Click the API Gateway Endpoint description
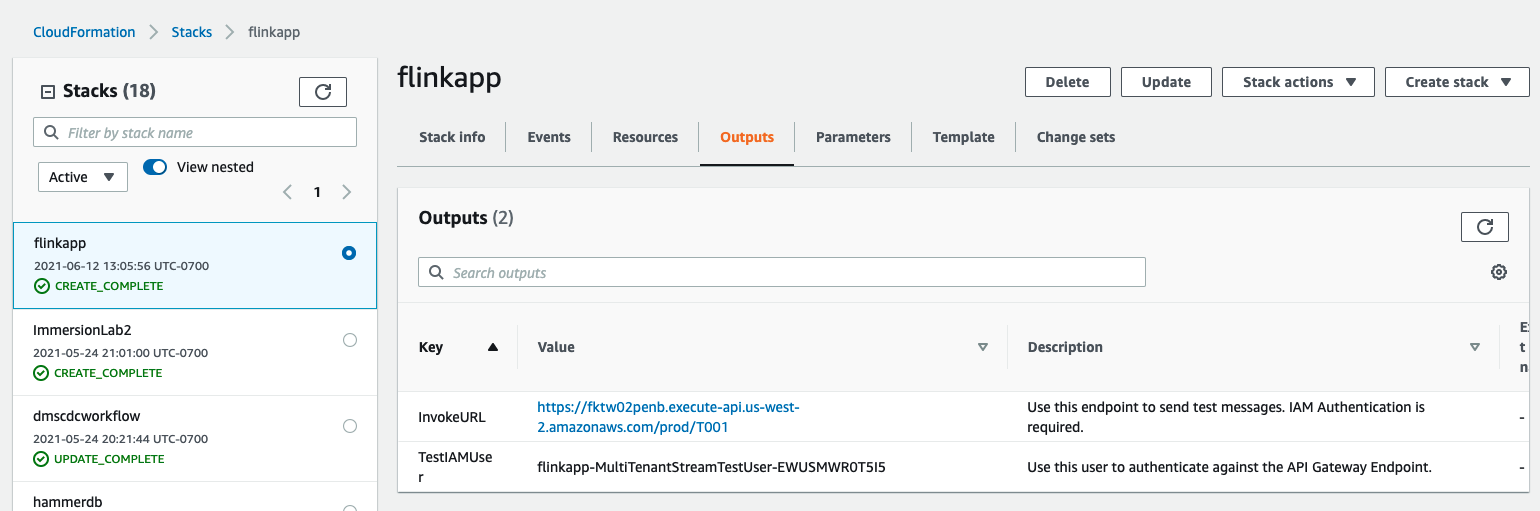Image resolution: width=1540 pixels, height=511 pixels. coord(1230,467)
